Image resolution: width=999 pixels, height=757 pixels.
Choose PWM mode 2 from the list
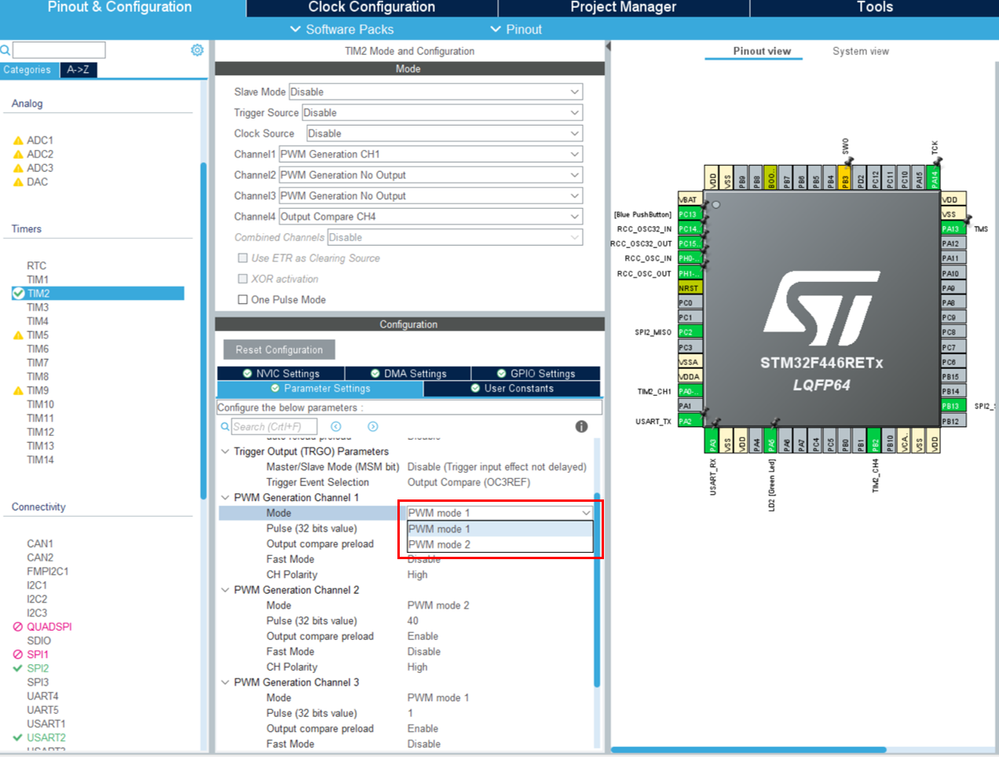click(500, 545)
